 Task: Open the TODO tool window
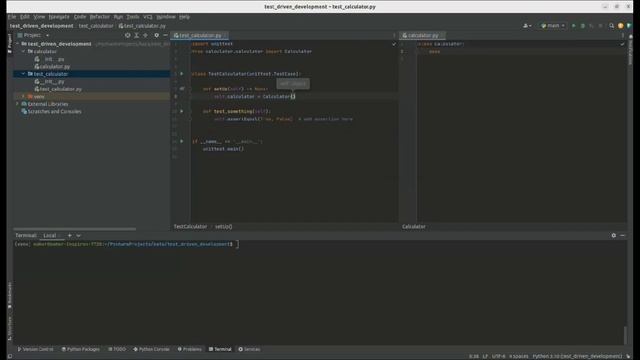pos(117,349)
